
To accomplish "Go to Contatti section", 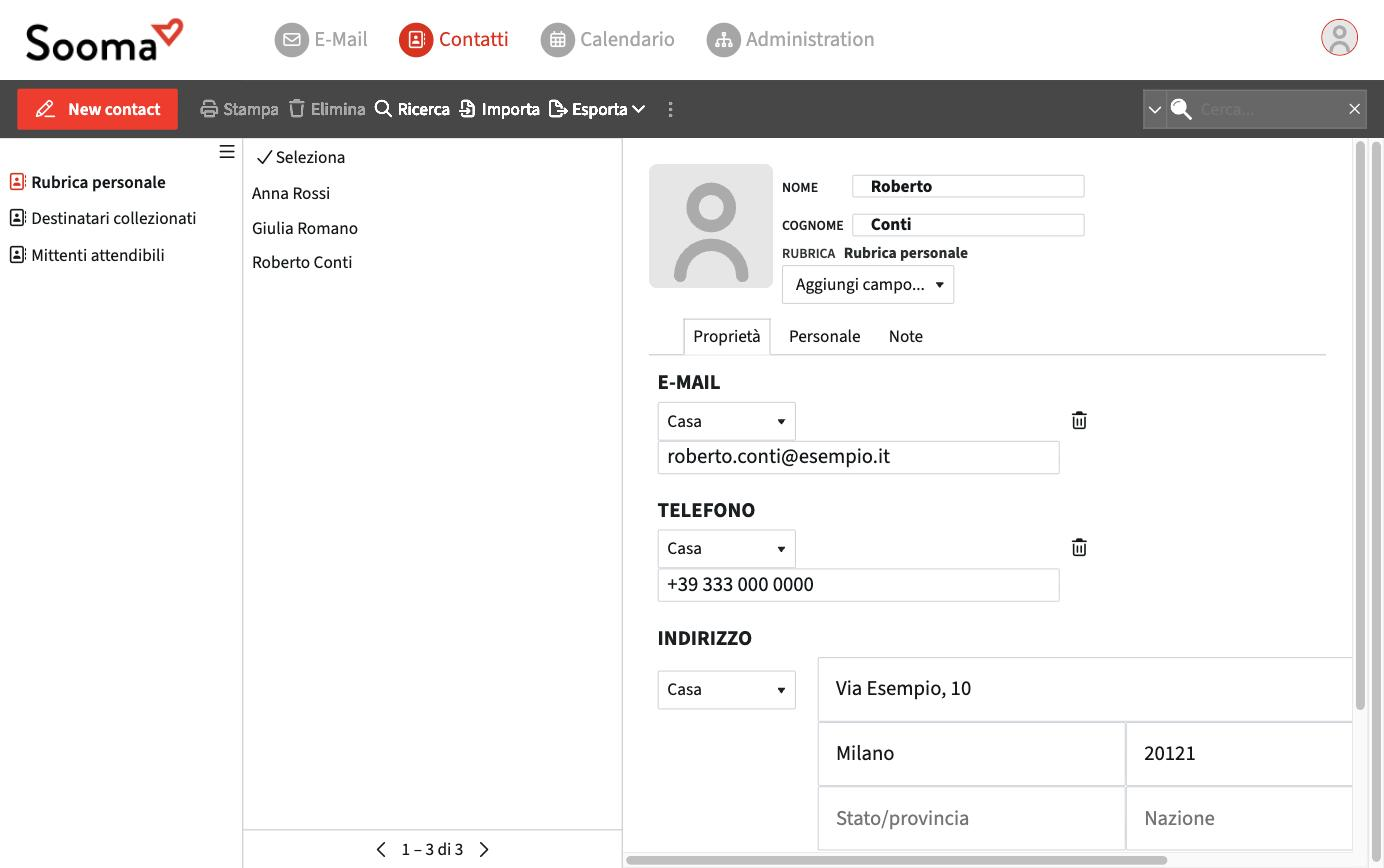I will [x=454, y=39].
